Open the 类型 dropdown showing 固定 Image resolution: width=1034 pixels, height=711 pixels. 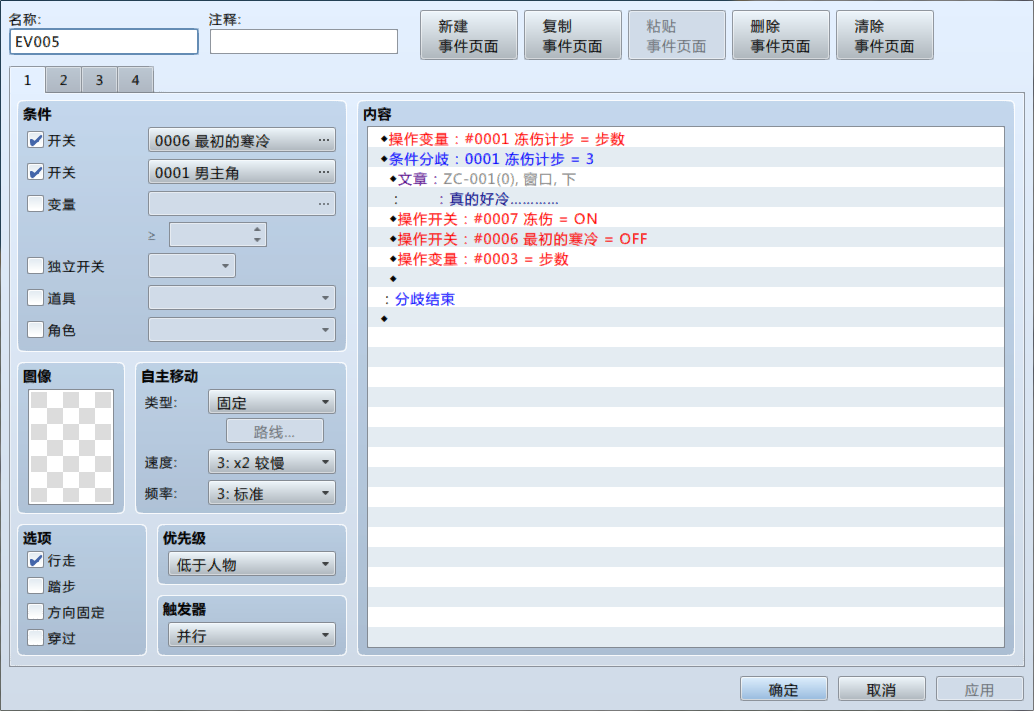tap(272, 402)
